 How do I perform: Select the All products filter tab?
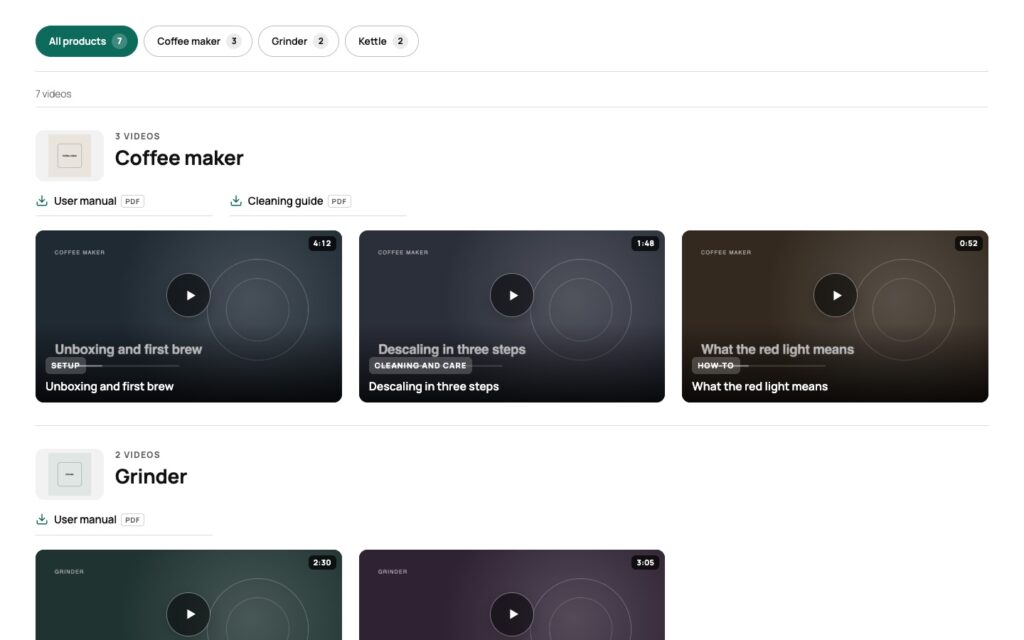(x=86, y=41)
